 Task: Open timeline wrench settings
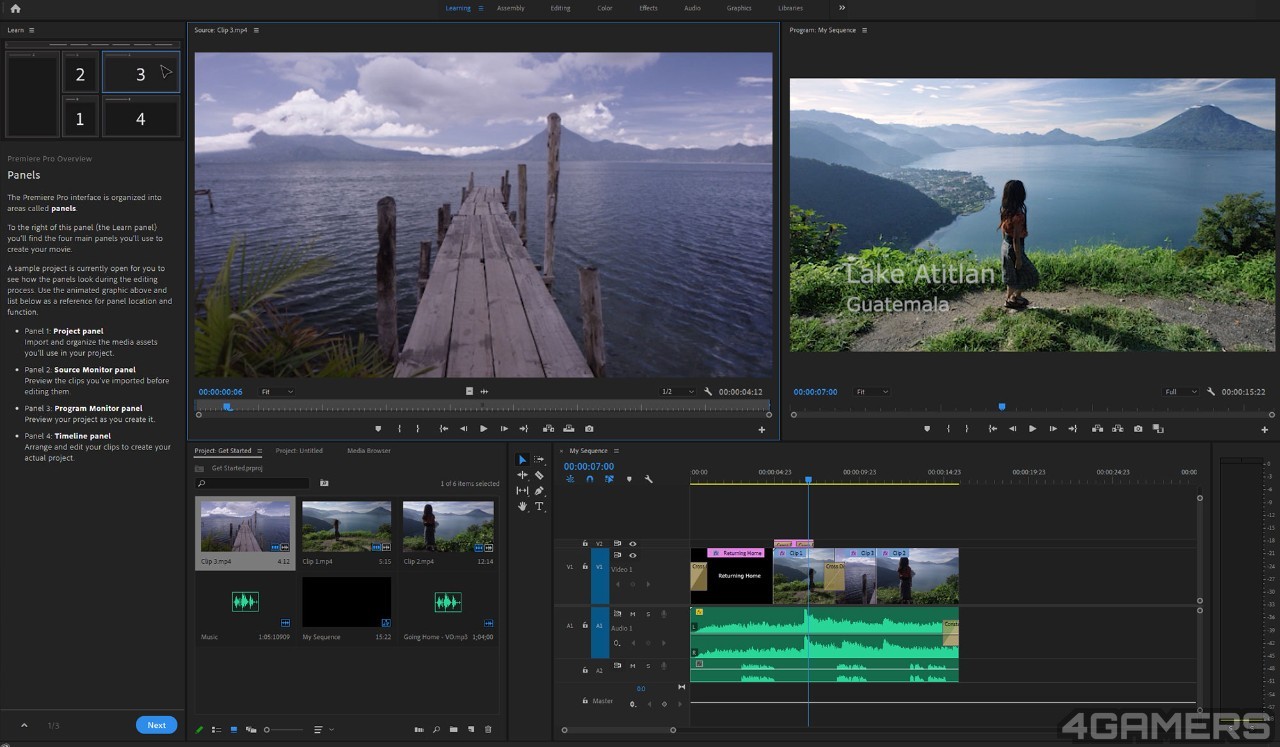coord(649,479)
